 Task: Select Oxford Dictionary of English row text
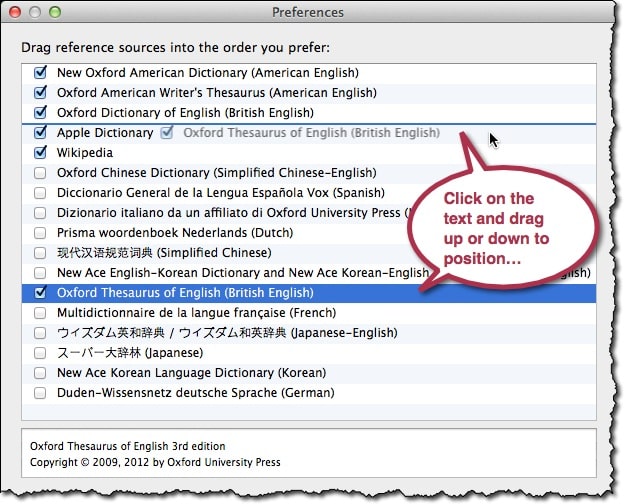point(185,113)
